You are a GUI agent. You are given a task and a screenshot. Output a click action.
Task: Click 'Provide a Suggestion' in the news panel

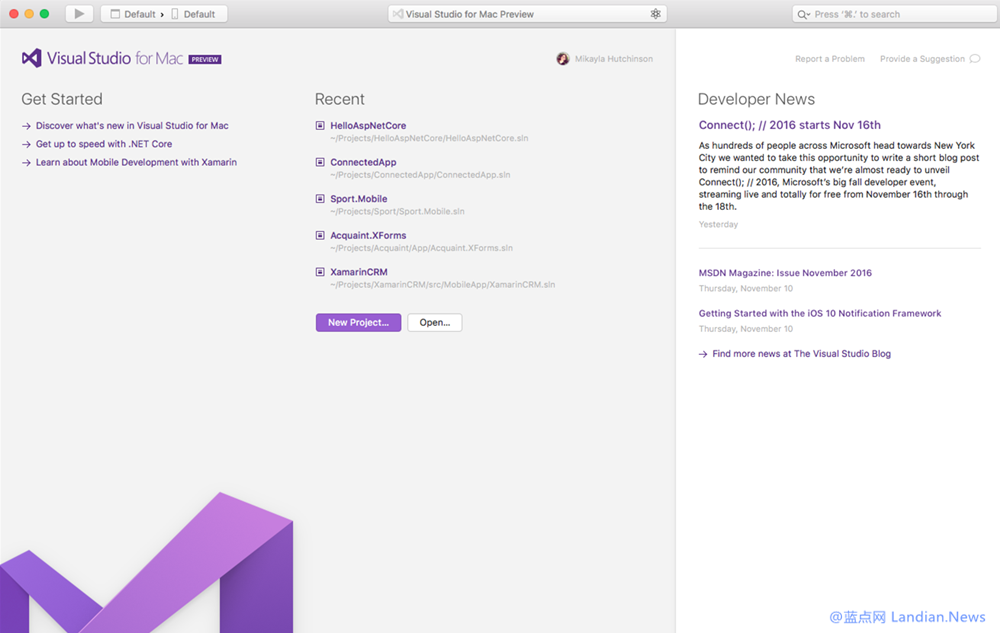tap(923, 59)
